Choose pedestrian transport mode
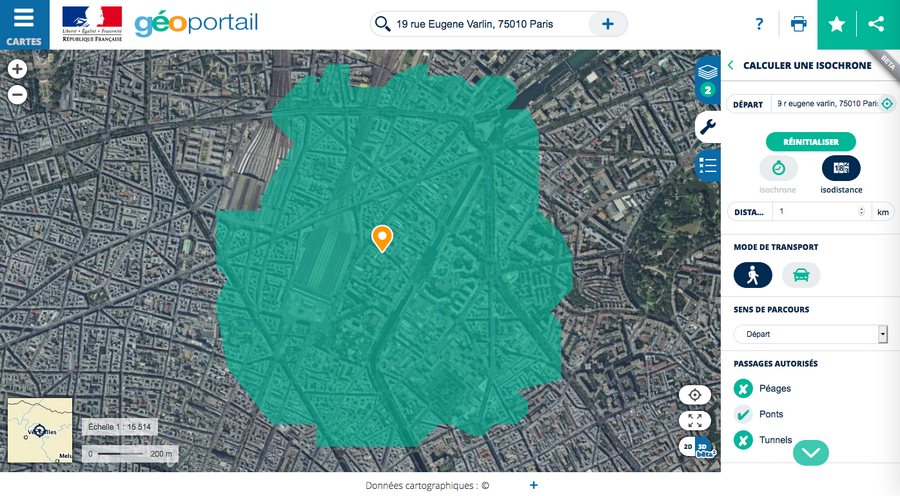 click(x=752, y=276)
